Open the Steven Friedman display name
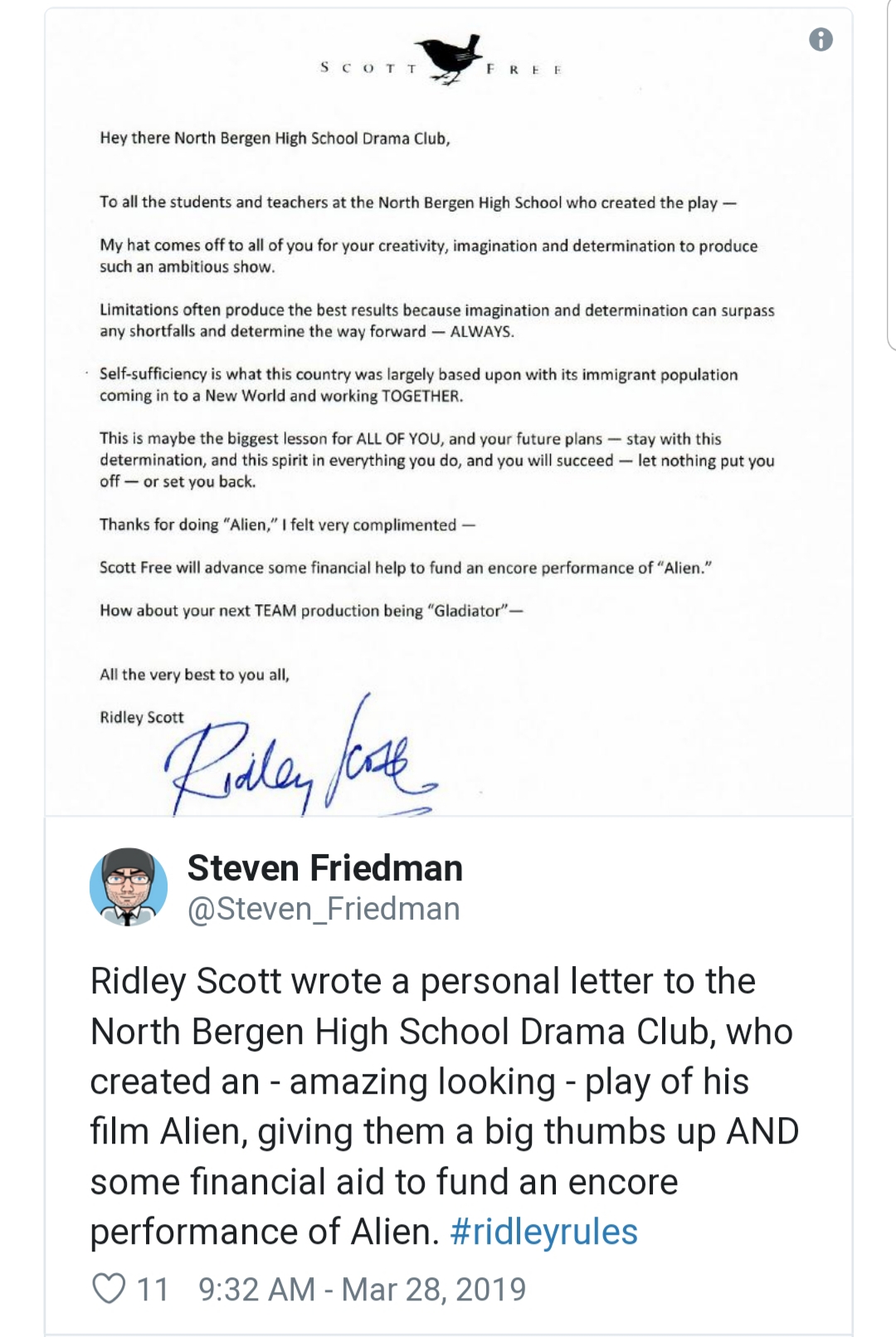This screenshot has height=1337, width=896. pos(324,868)
